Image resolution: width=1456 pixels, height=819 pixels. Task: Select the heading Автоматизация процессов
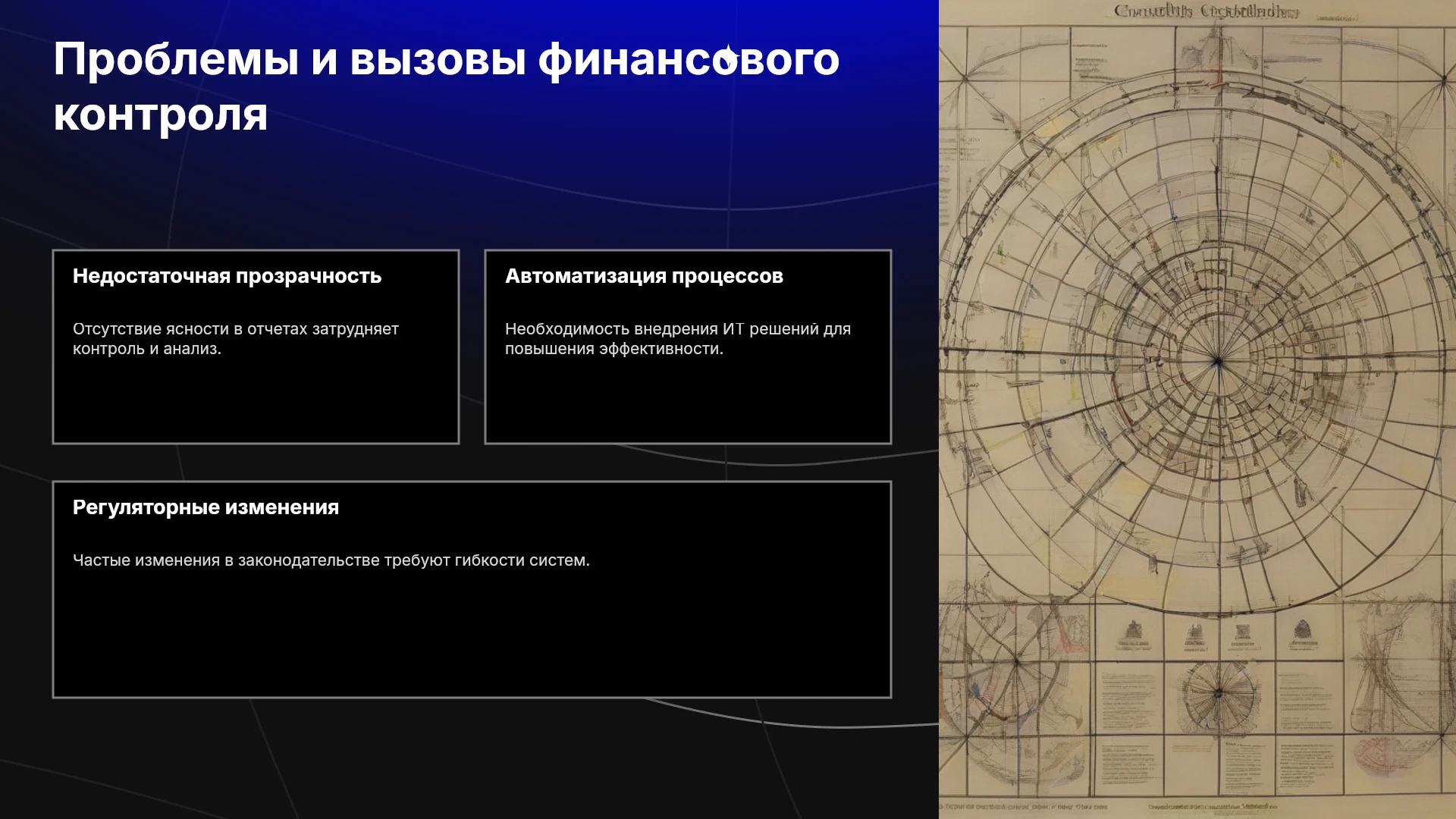(x=644, y=276)
